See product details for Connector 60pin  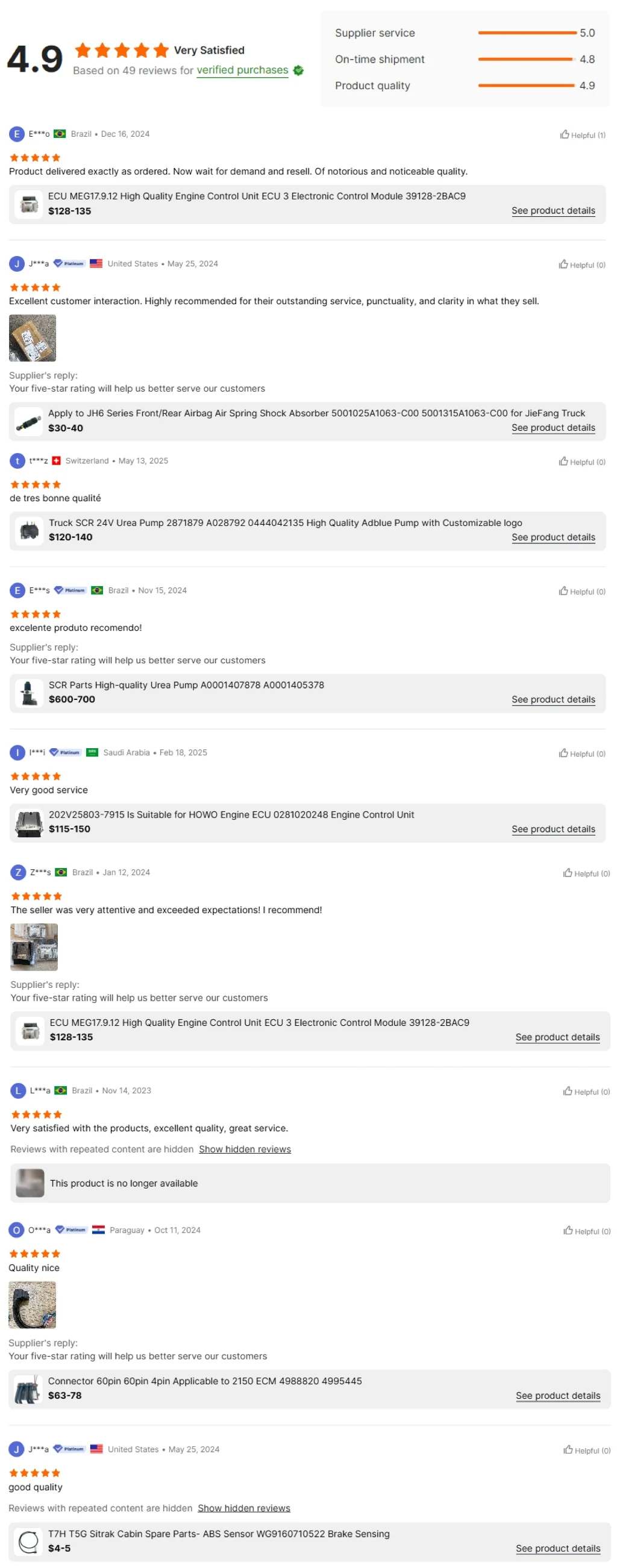click(x=557, y=1396)
